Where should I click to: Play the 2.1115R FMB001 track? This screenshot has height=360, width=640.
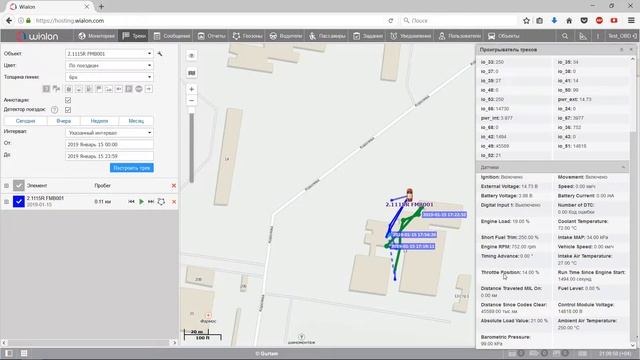pos(141,202)
